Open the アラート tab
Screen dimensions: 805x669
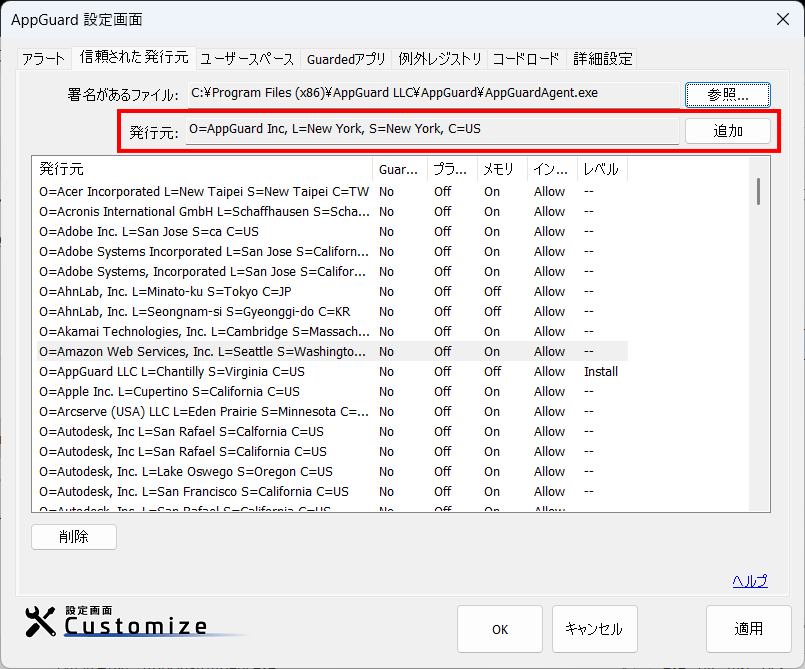pos(43,58)
